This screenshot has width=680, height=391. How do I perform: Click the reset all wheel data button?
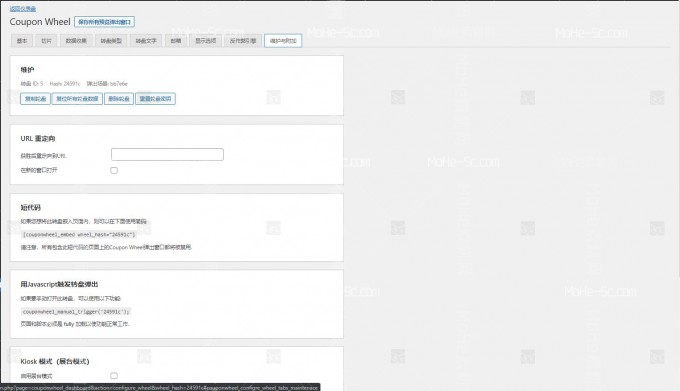tap(77, 99)
